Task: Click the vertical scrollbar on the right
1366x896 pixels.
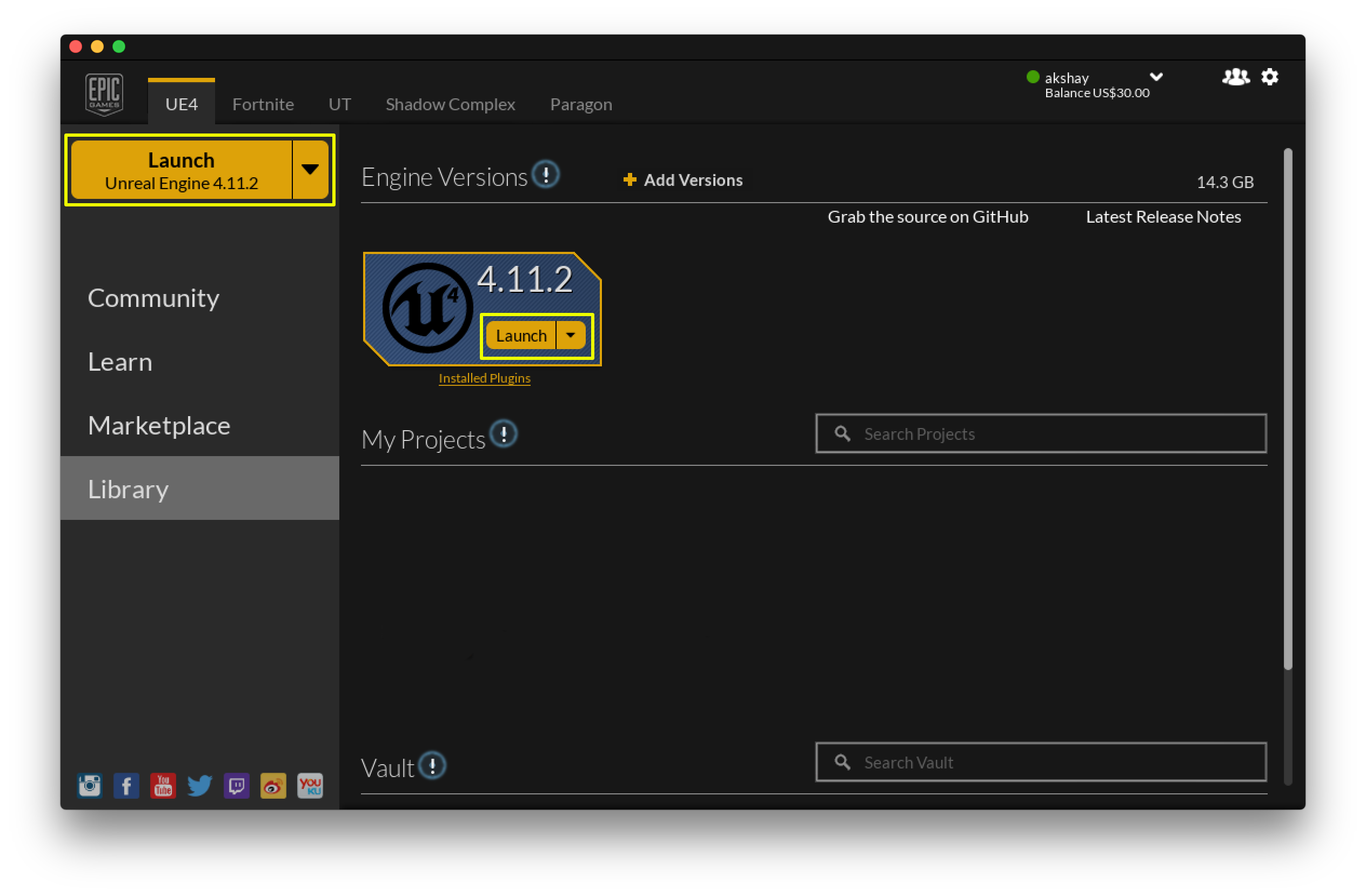Action: coord(1287,407)
